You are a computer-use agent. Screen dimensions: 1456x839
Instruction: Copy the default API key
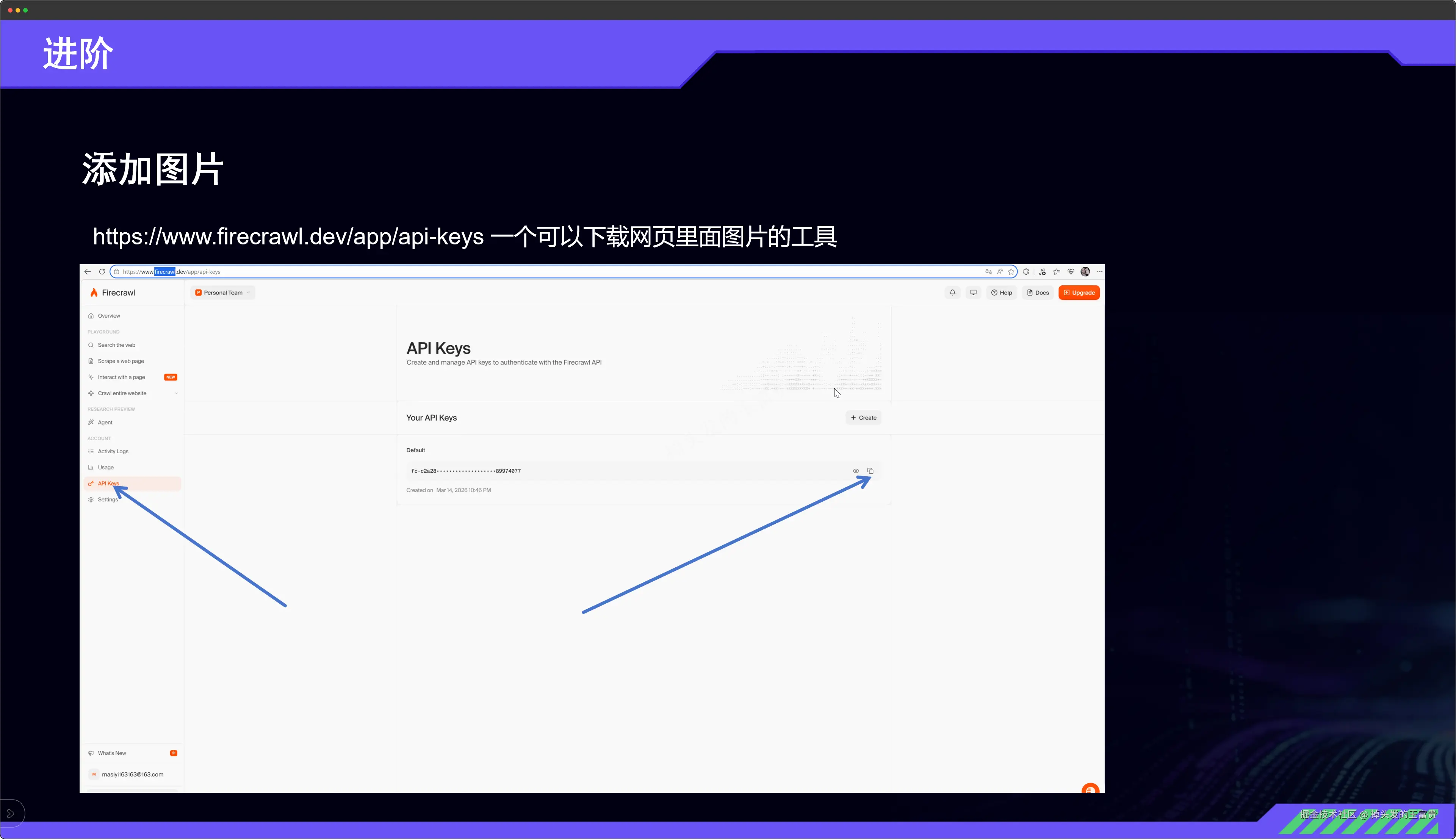tap(870, 471)
